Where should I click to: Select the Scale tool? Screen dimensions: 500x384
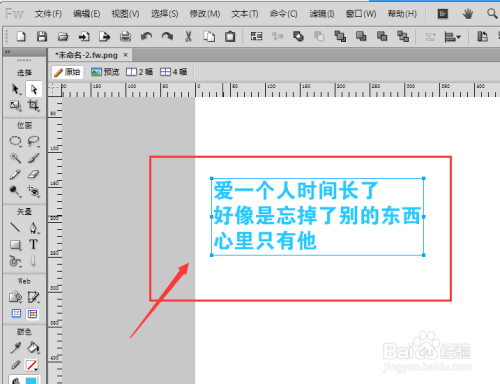click(x=16, y=106)
